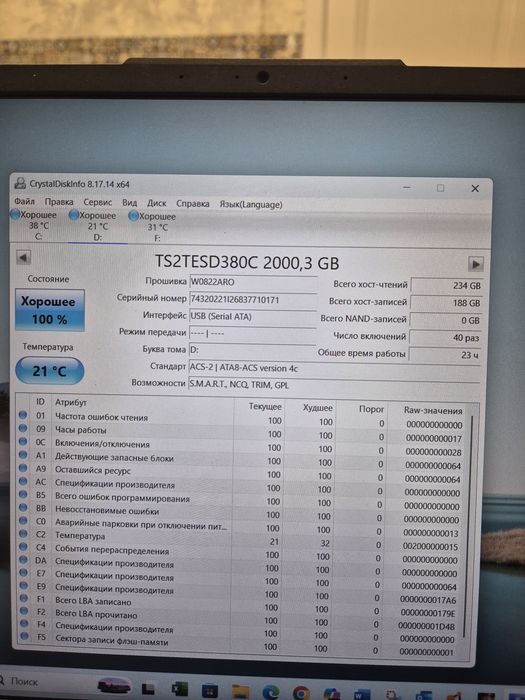Screen dimensions: 525x700
Task: Click the Порог column header
Action: pyautogui.click(x=371, y=409)
